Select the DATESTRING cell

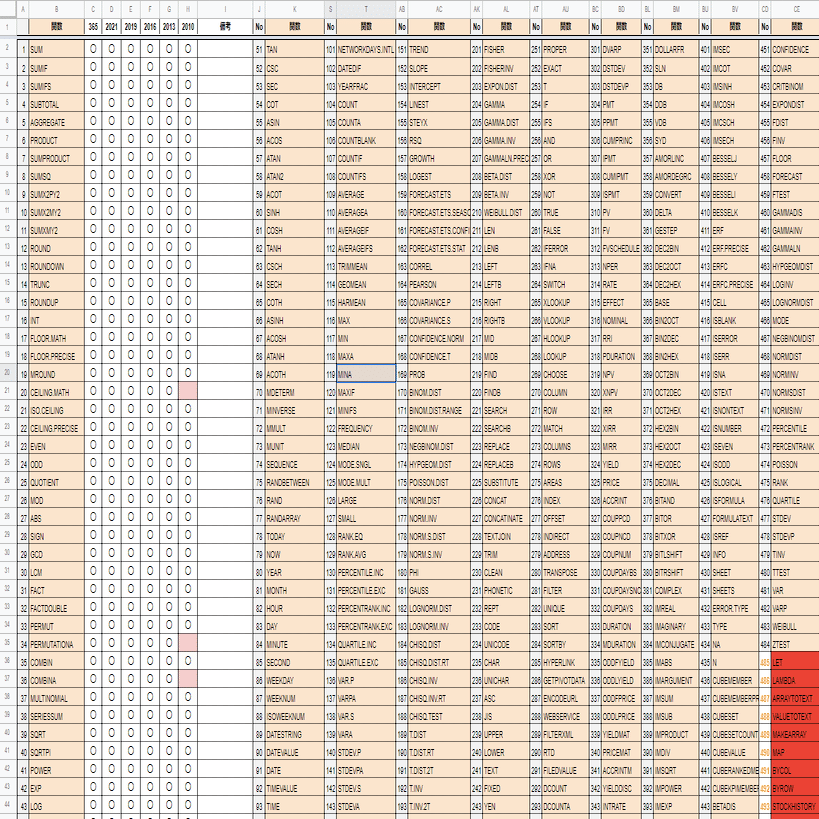(295, 734)
